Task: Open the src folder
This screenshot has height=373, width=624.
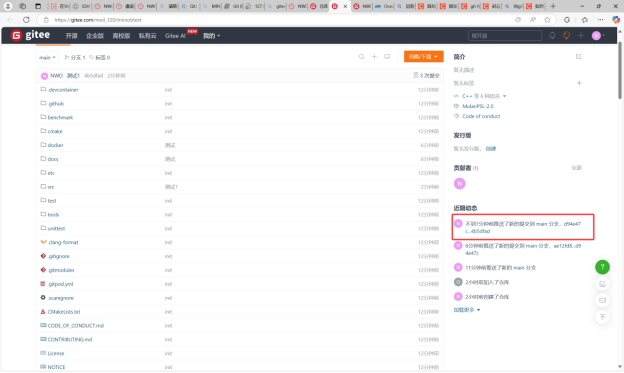Action: [51, 187]
